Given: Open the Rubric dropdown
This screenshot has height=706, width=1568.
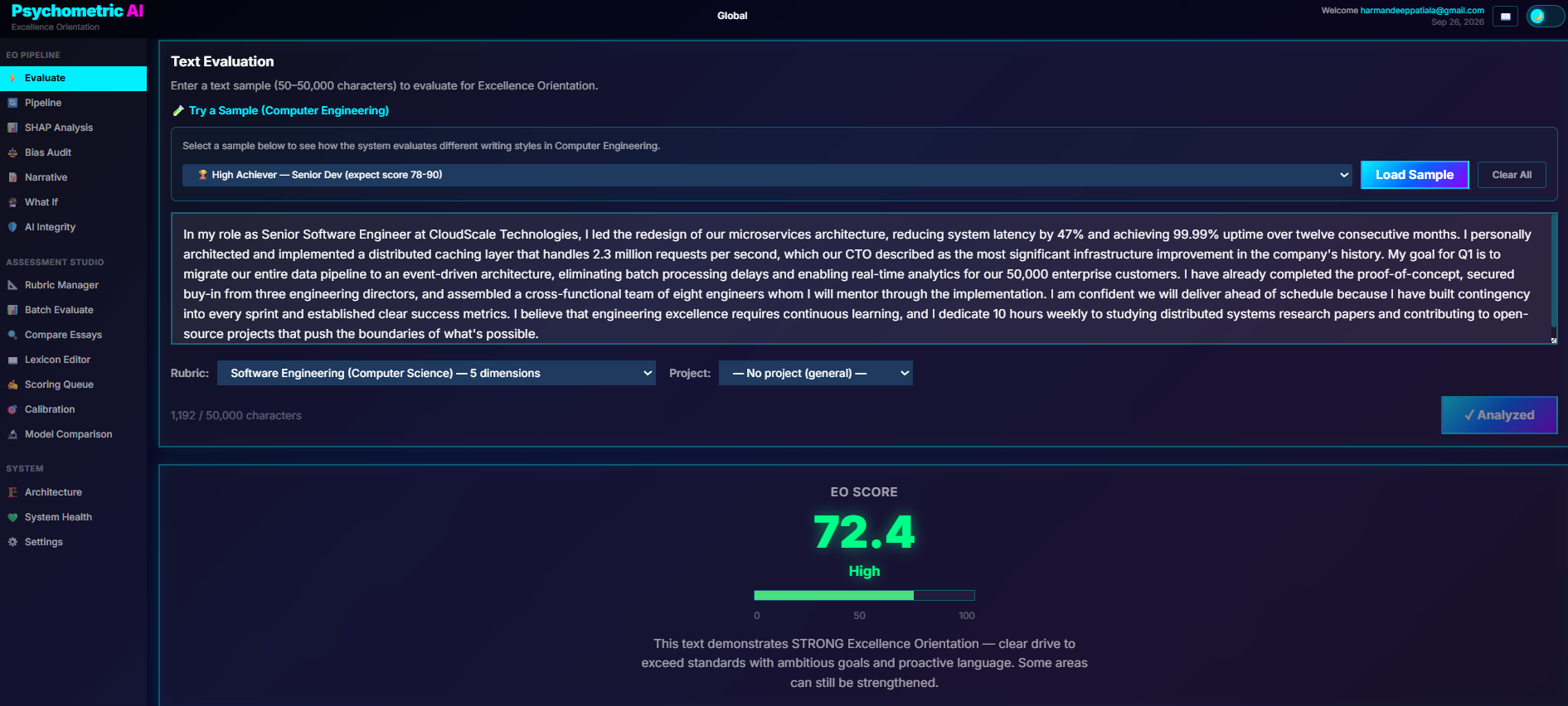Looking at the screenshot, I should click(436, 373).
